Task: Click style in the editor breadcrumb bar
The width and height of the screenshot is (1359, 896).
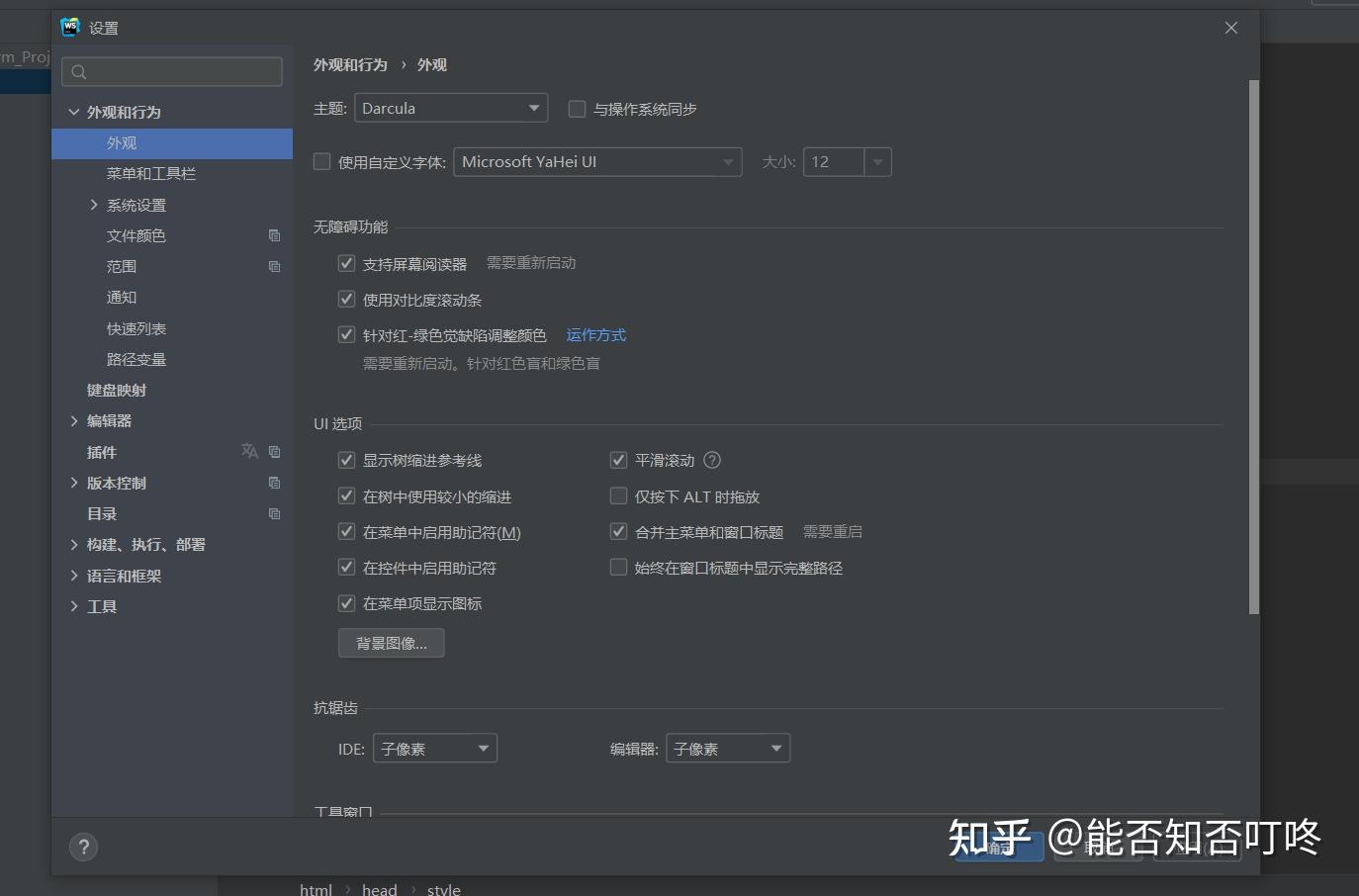Action: 444,889
